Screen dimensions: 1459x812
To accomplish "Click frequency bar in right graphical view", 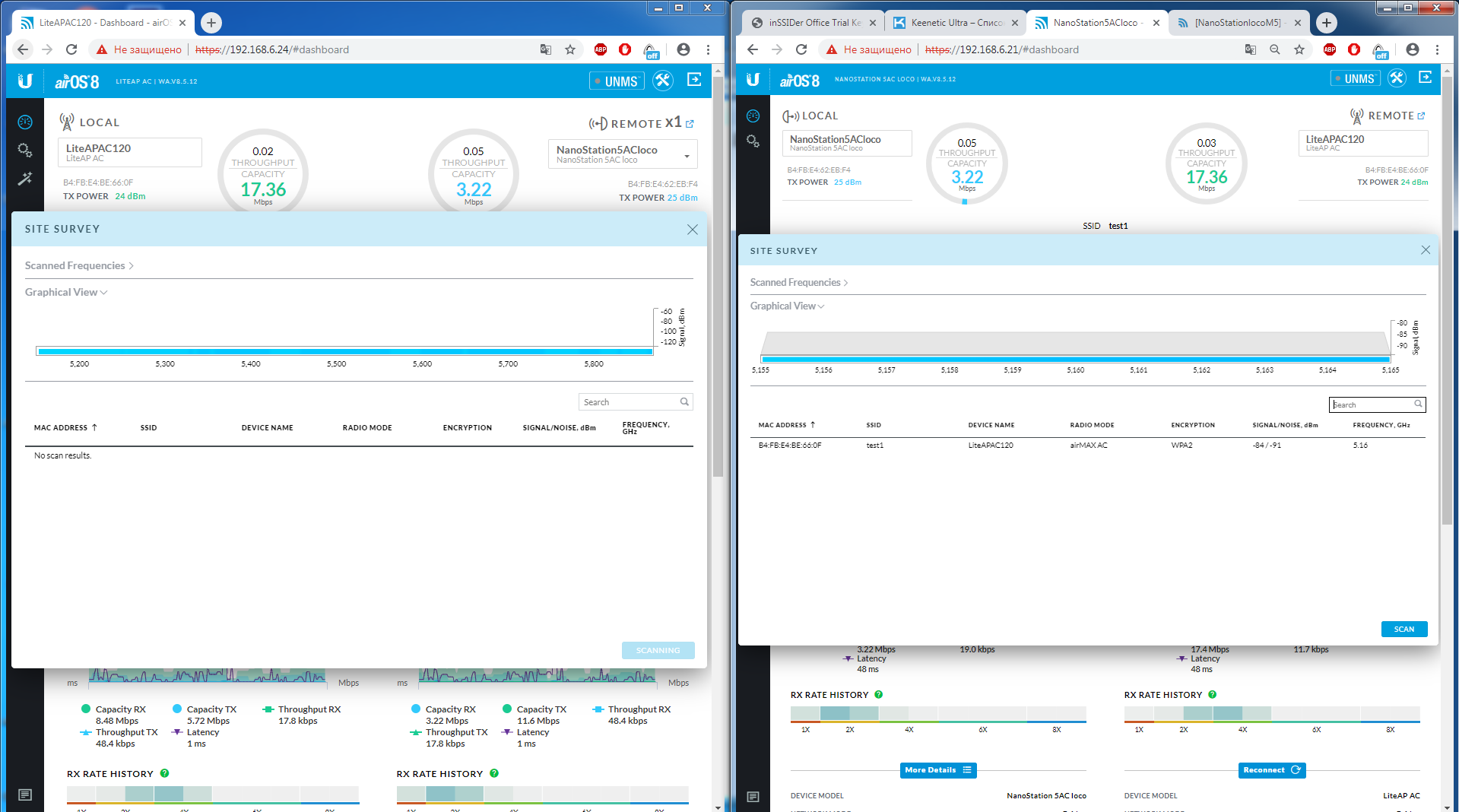I will tap(1076, 359).
